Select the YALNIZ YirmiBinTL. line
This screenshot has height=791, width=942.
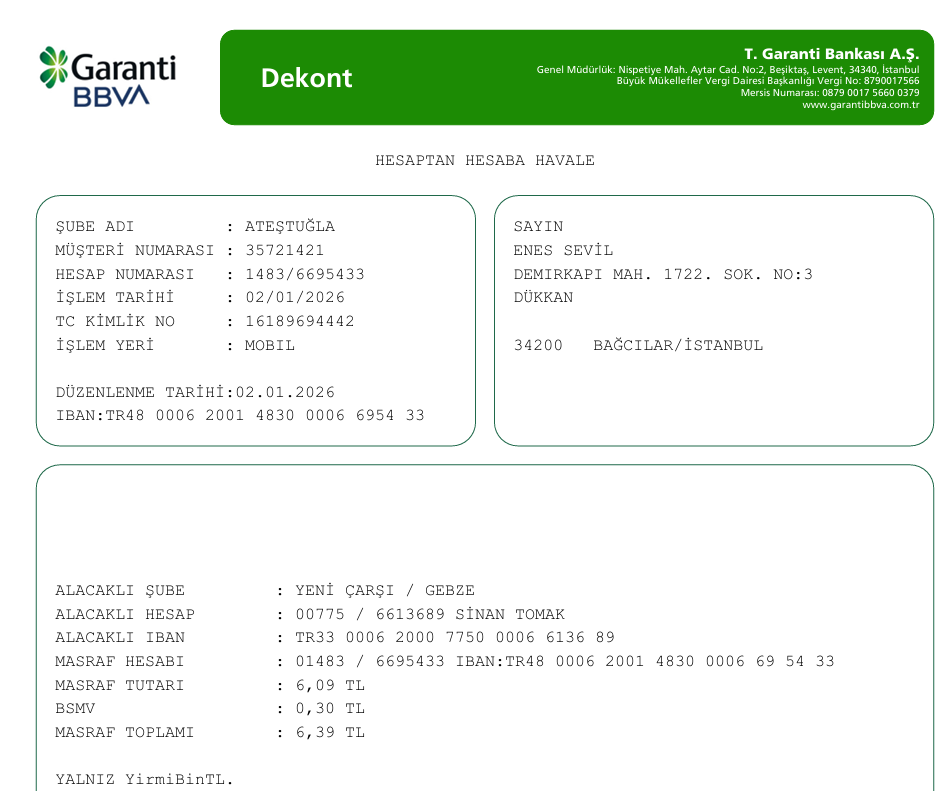pos(144,780)
